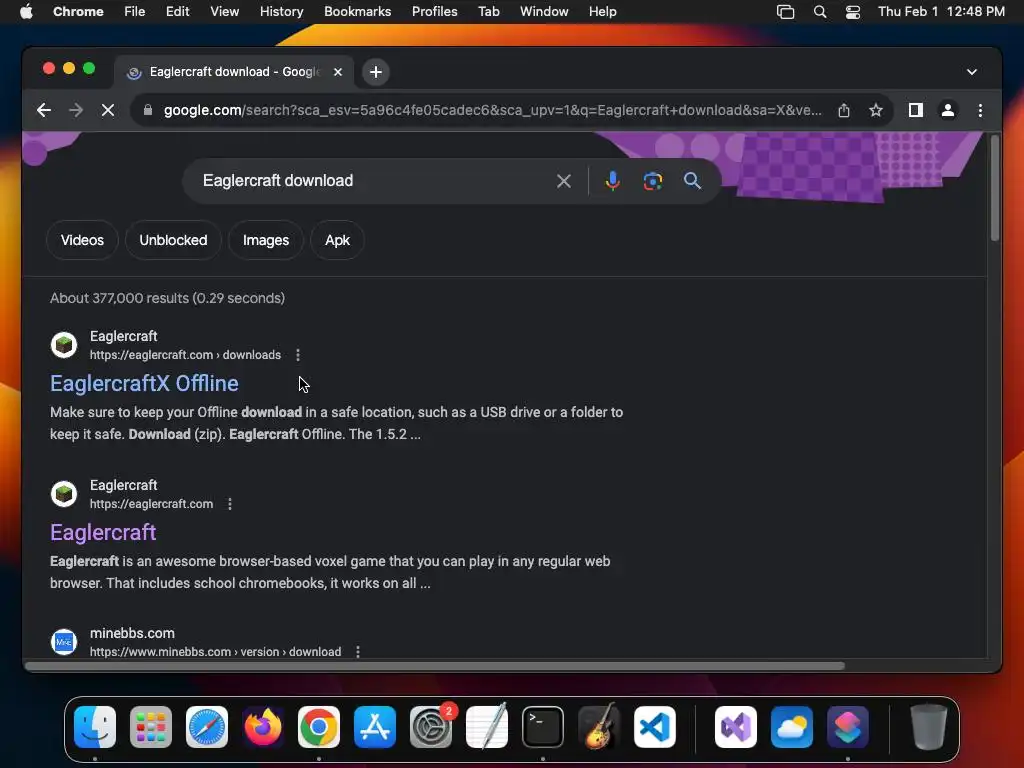The height and width of the screenshot is (768, 1024).
Task: Click the minebbs.com favicon
Action: 64,641
